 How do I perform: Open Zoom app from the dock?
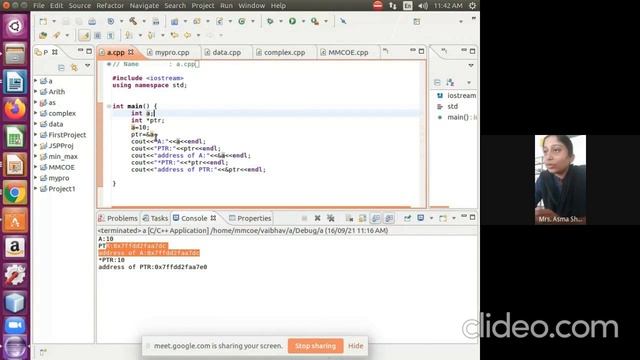coord(15,325)
